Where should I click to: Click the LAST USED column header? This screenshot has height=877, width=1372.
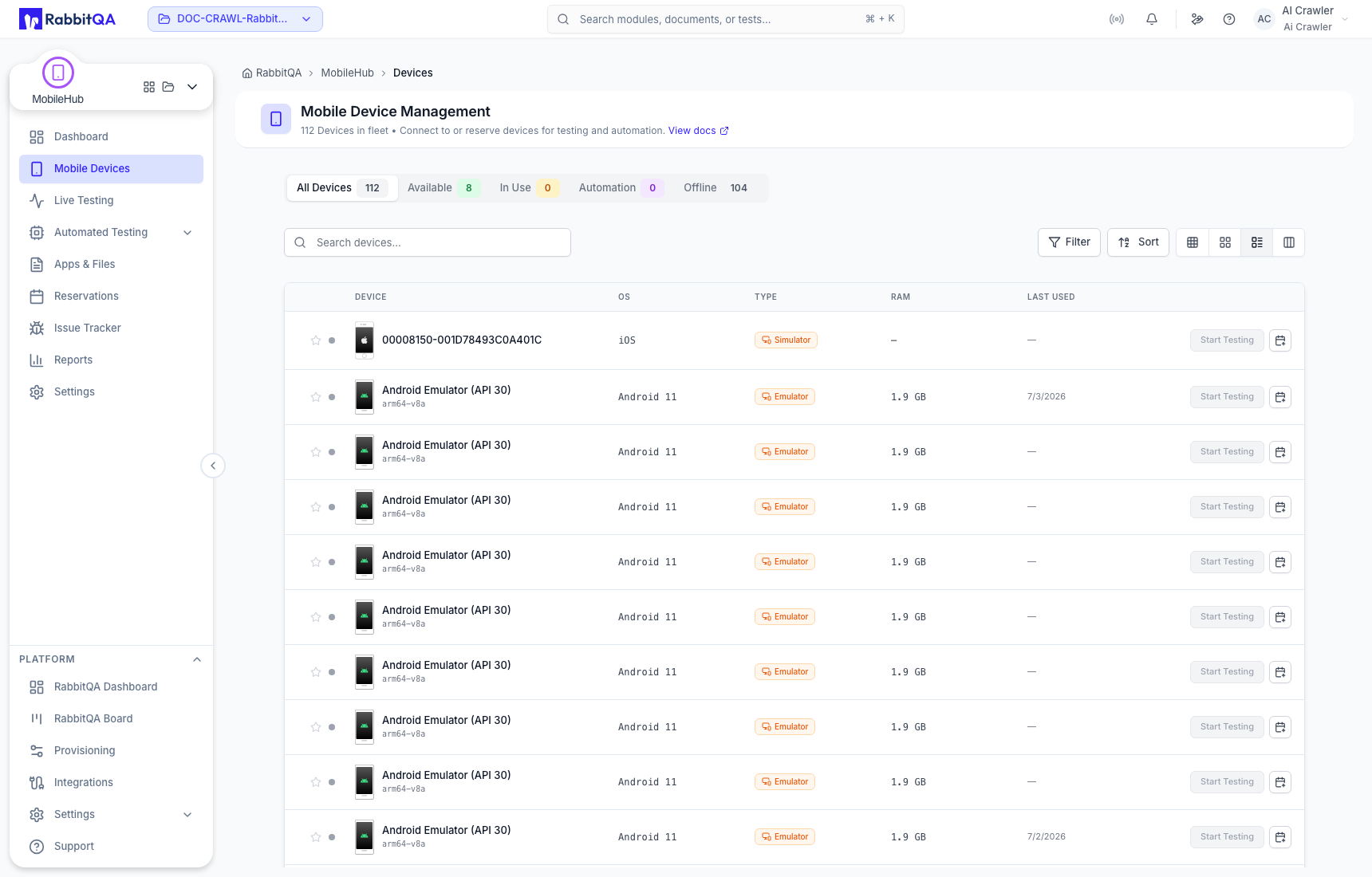pos(1051,297)
